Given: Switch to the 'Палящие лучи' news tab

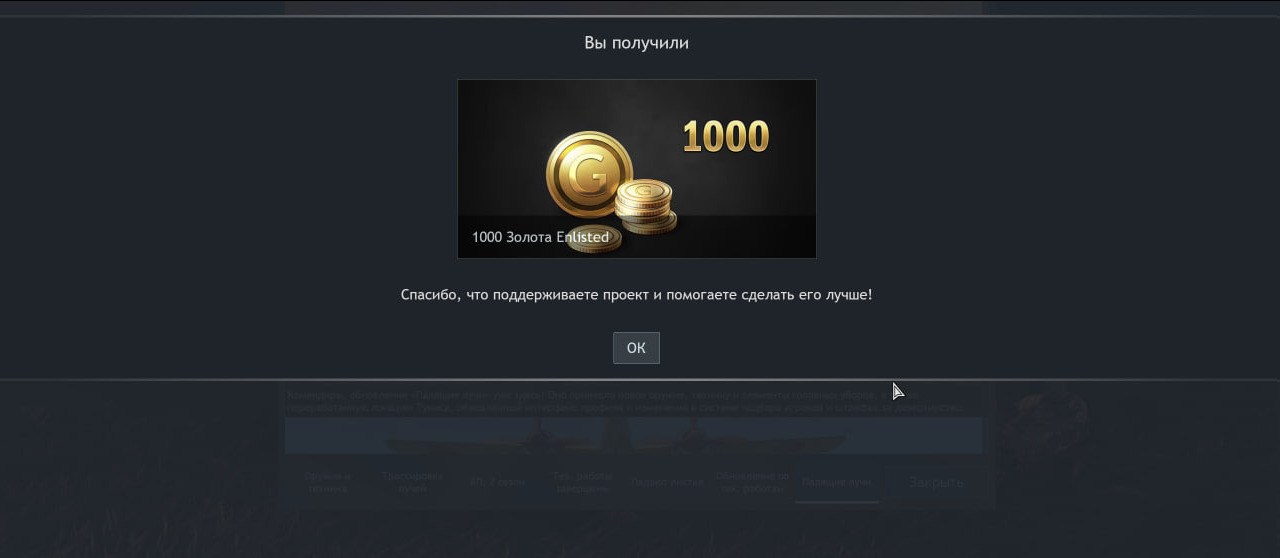Looking at the screenshot, I should point(837,482).
